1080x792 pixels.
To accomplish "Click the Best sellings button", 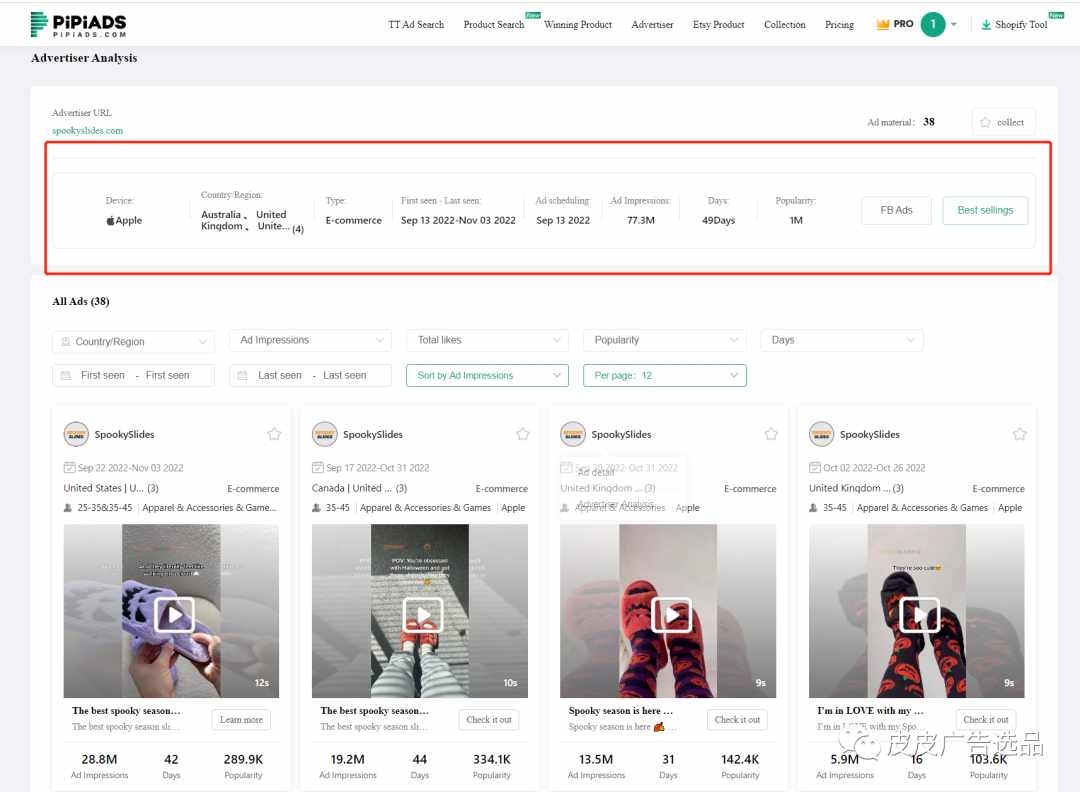I will point(985,211).
